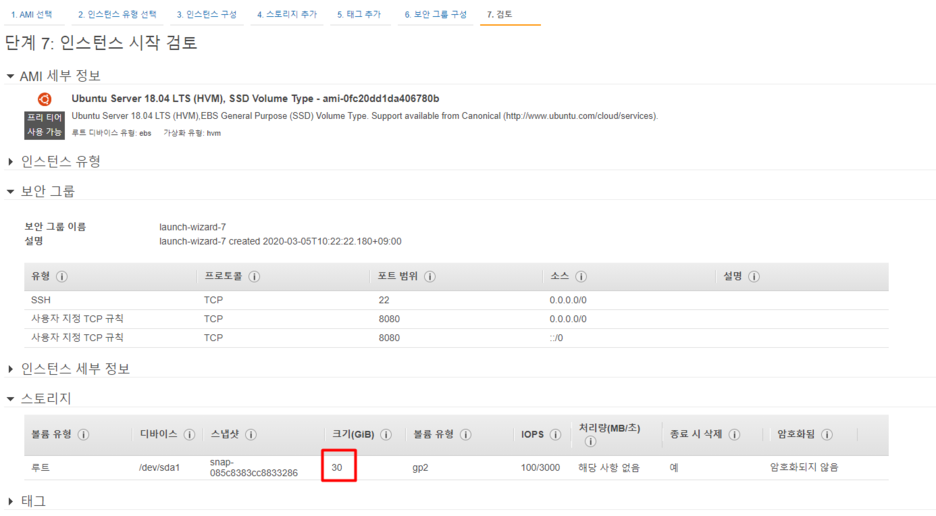The image size is (936, 516).
Task: Expand the '인스턴스 유형' section
Action: tap(10, 162)
